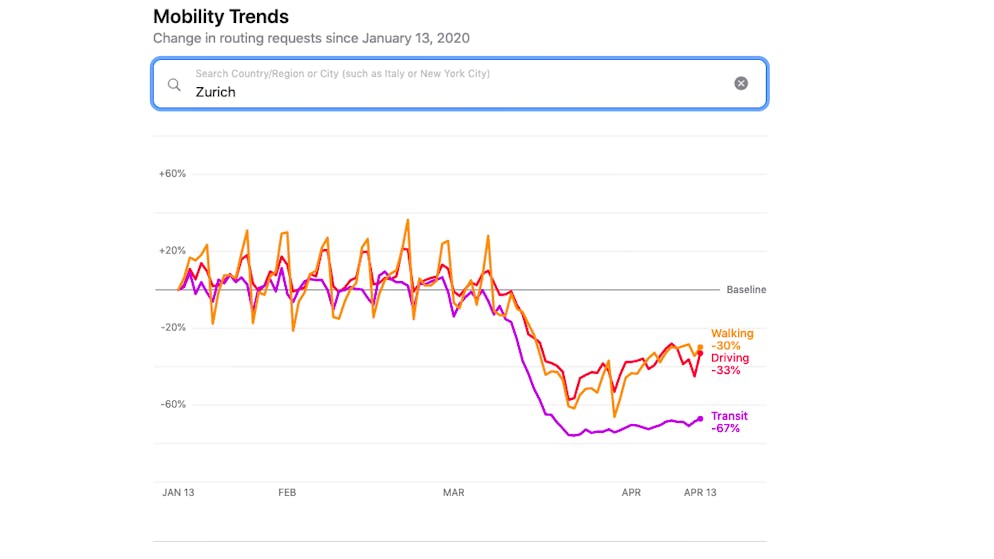Select the red Driving legend label
Image resolution: width=994 pixels, height=559 pixels.
(x=730, y=358)
